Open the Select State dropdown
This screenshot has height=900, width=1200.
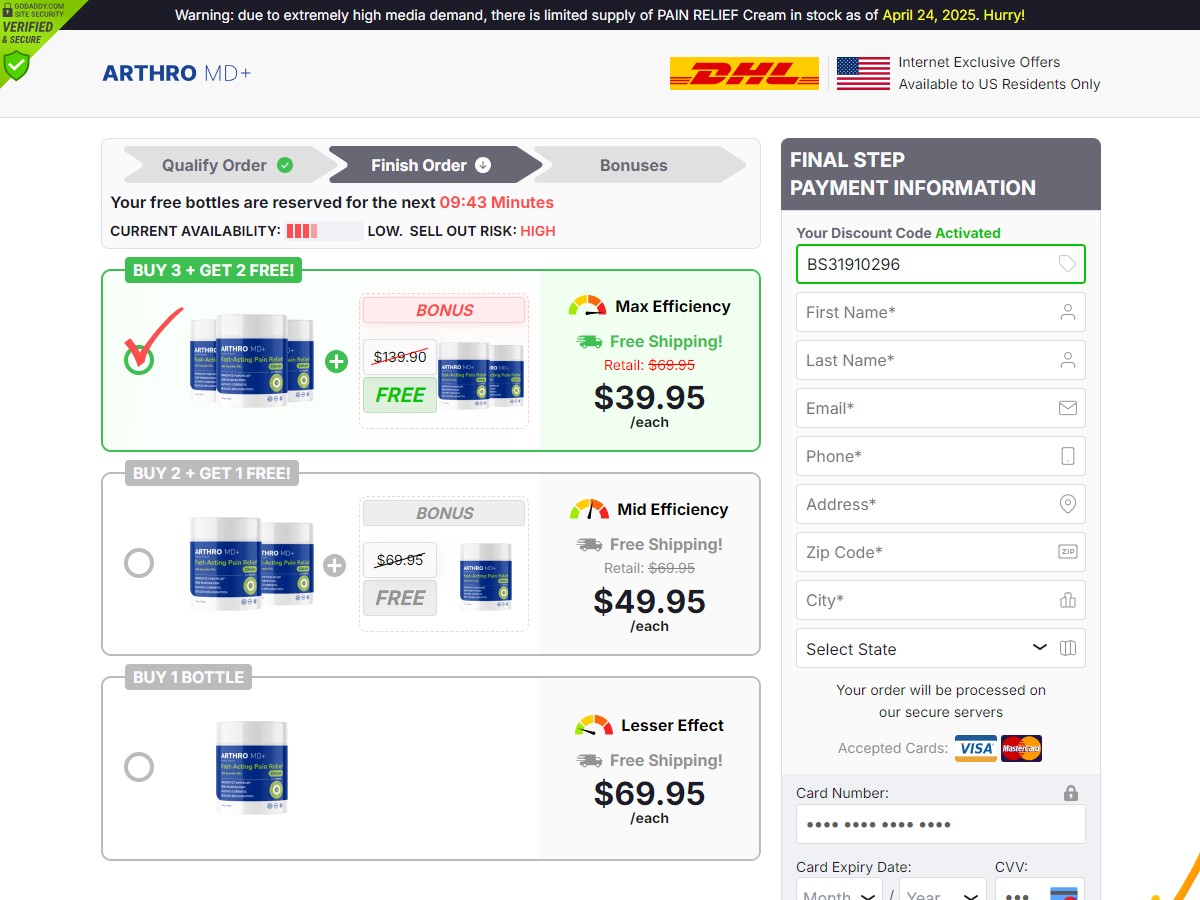point(941,648)
